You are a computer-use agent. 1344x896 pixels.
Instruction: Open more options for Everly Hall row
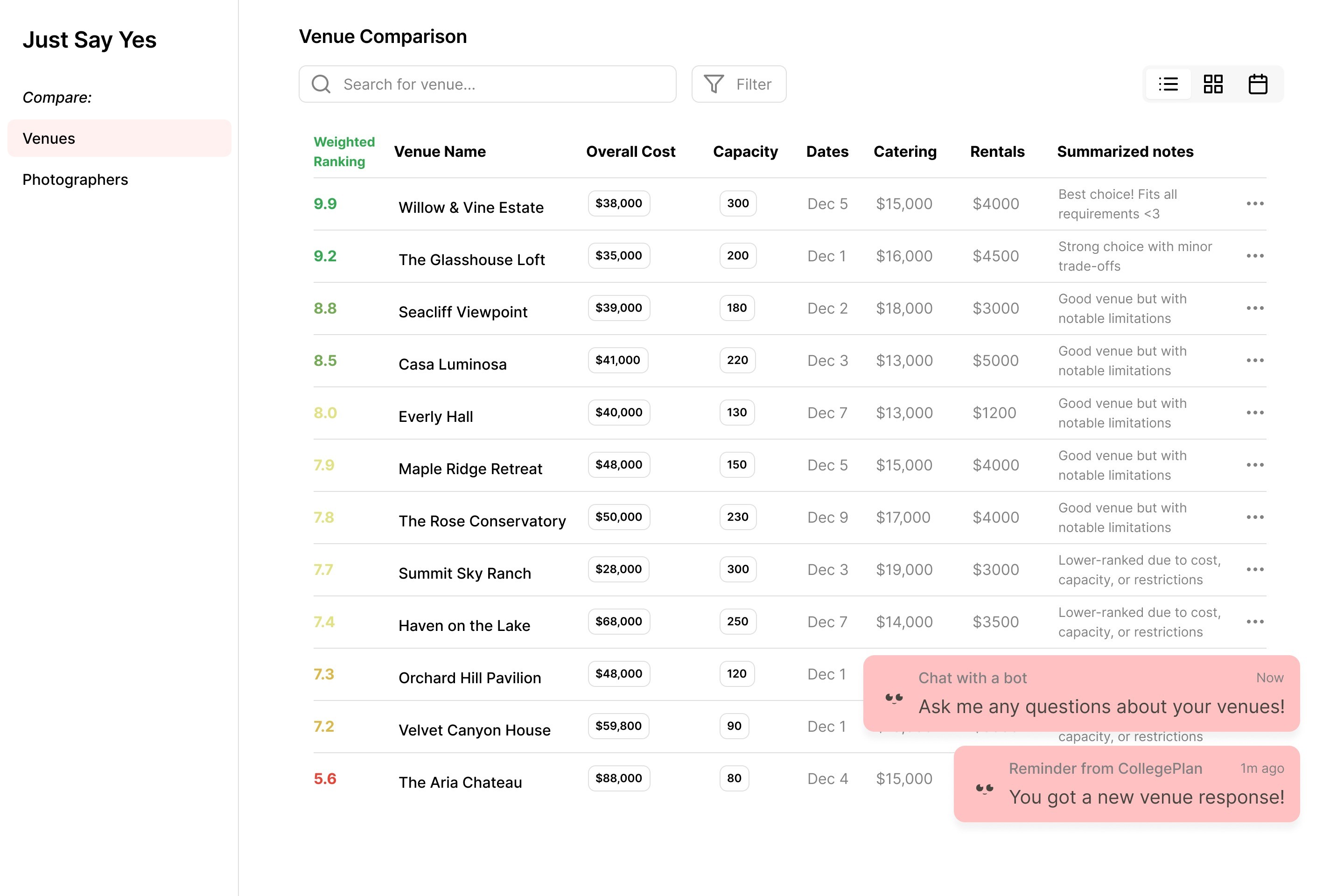[x=1255, y=413]
